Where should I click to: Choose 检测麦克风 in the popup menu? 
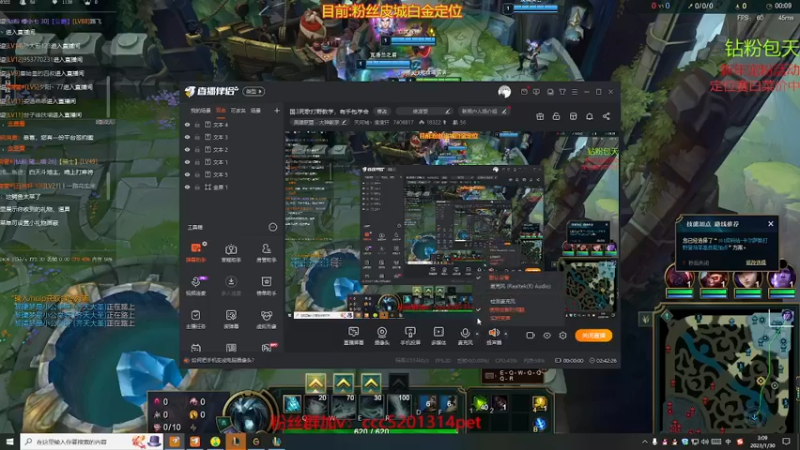tap(503, 302)
